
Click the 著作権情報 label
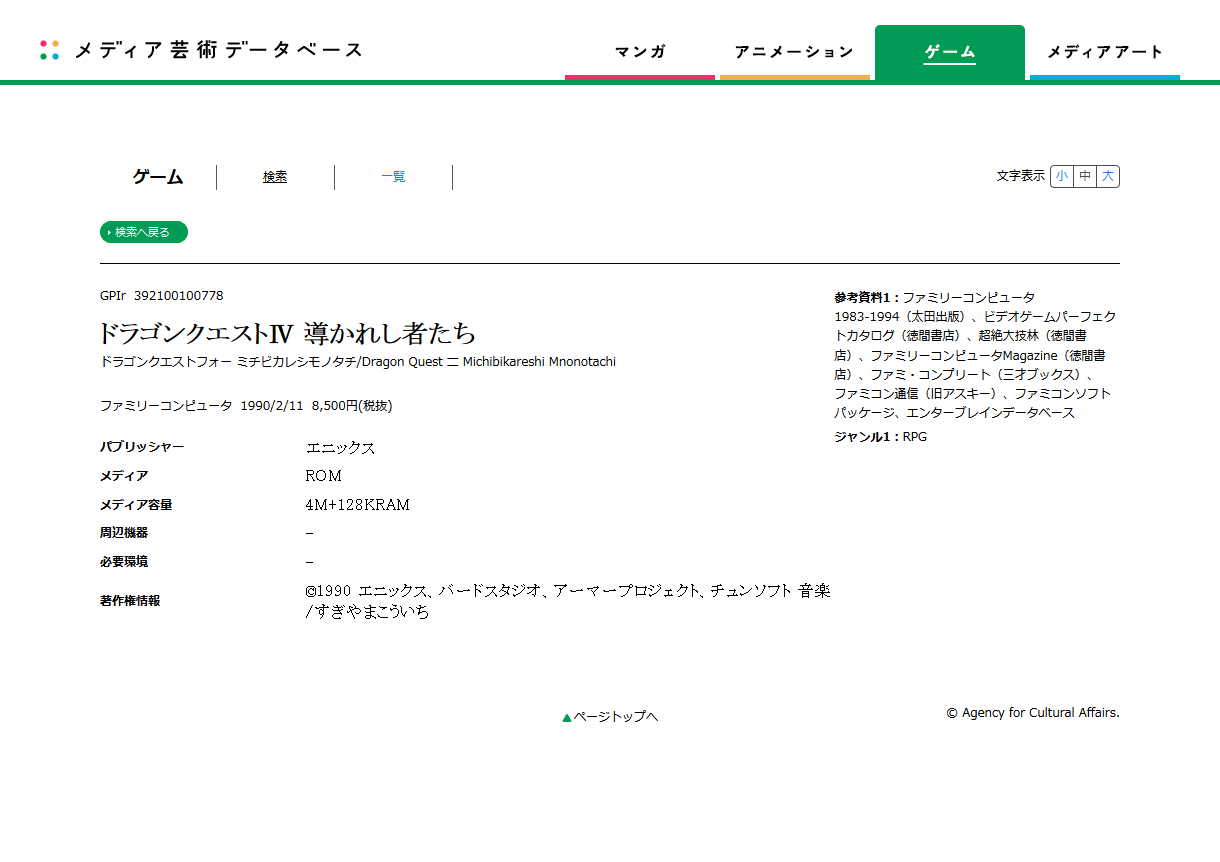tap(130, 601)
